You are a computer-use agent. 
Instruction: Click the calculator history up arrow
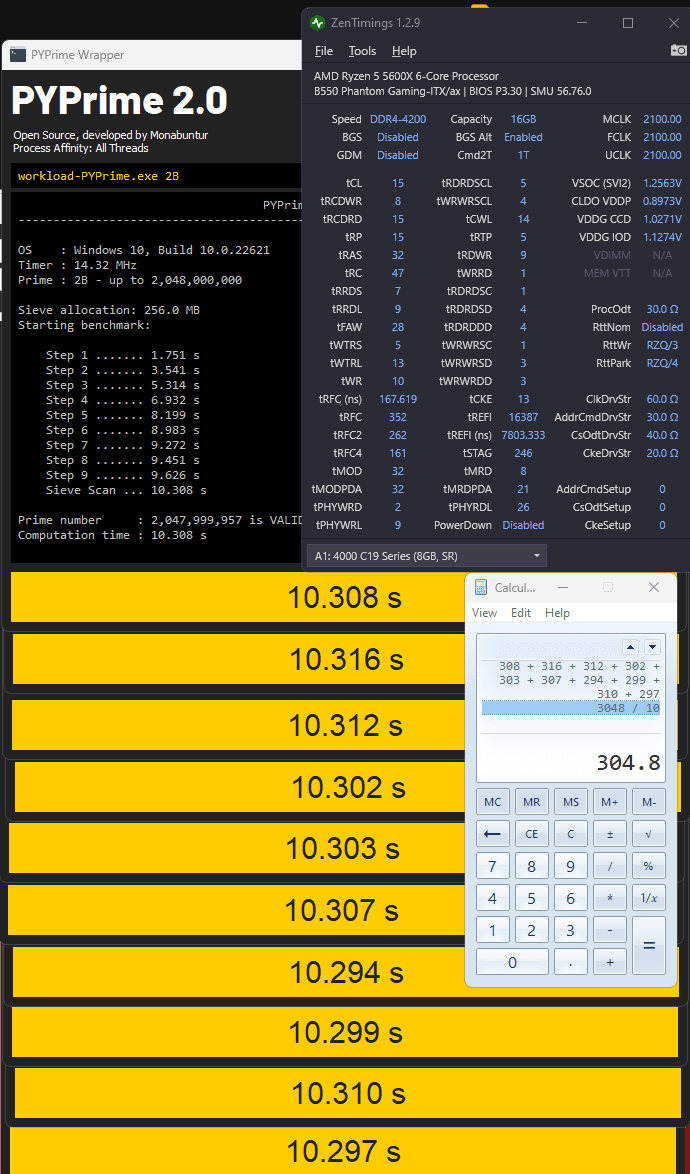click(x=631, y=647)
